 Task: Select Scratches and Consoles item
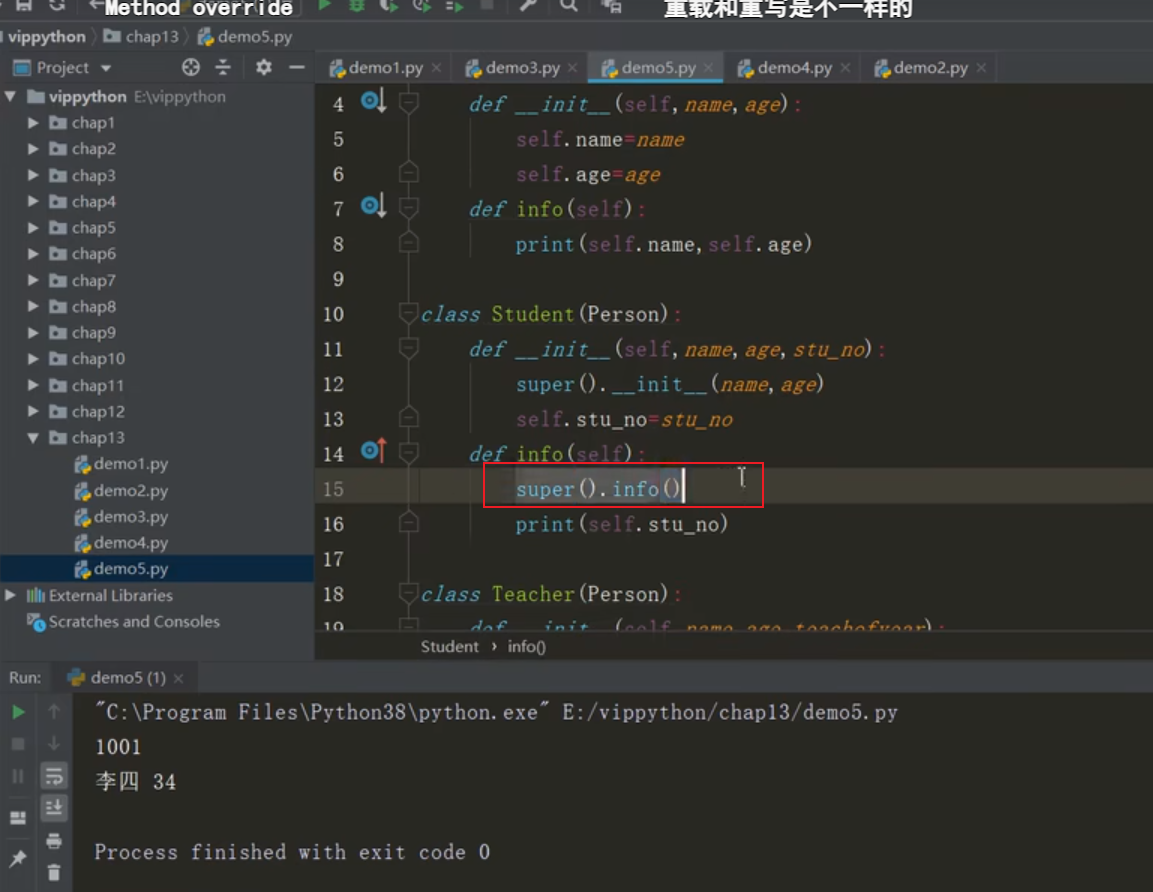coord(124,621)
